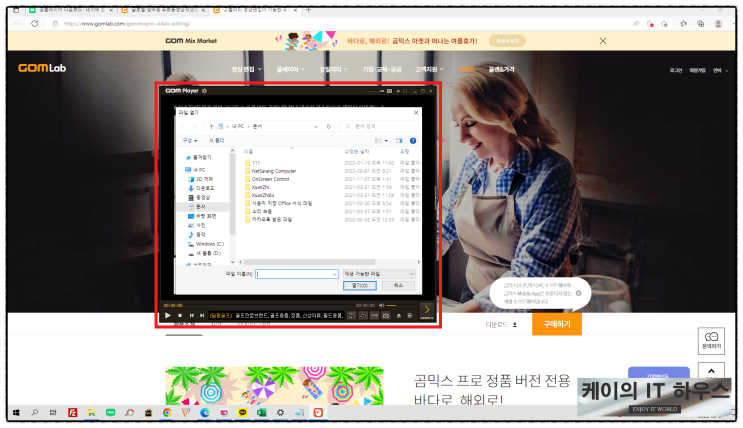Open the 영상 편집 menu on GOMLab site
743x428 pixels.
pyautogui.click(x=246, y=70)
